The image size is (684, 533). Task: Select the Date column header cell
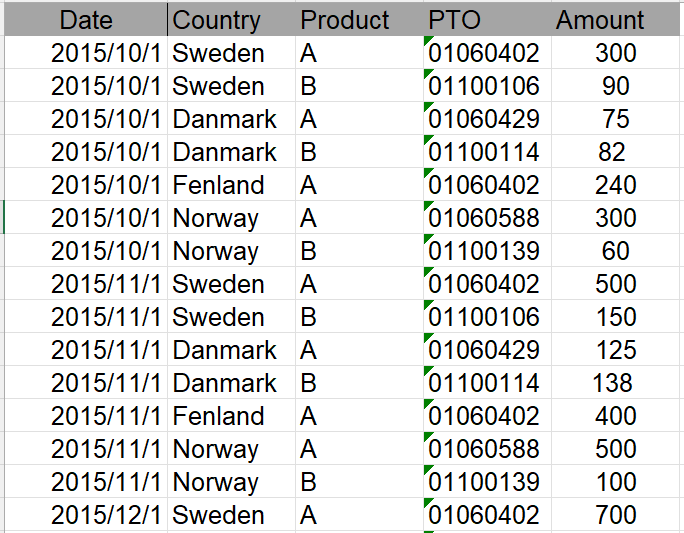tap(86, 20)
